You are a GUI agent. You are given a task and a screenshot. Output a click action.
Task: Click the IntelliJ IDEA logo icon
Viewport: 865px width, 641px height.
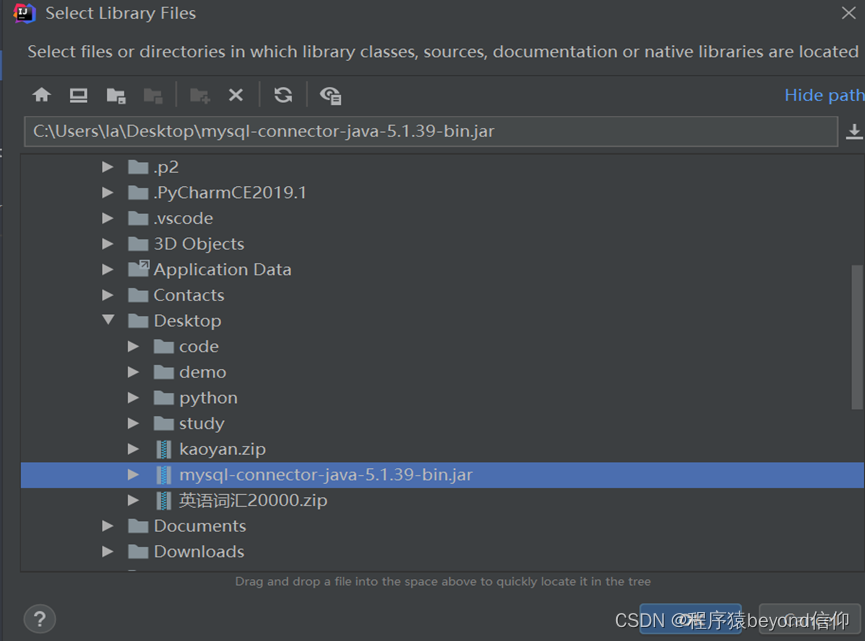(x=24, y=13)
